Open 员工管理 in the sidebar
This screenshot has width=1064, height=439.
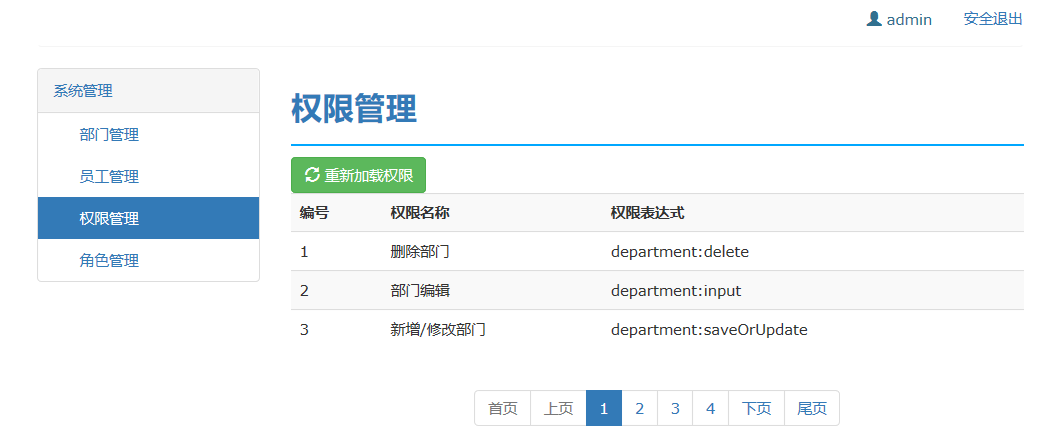click(x=109, y=177)
